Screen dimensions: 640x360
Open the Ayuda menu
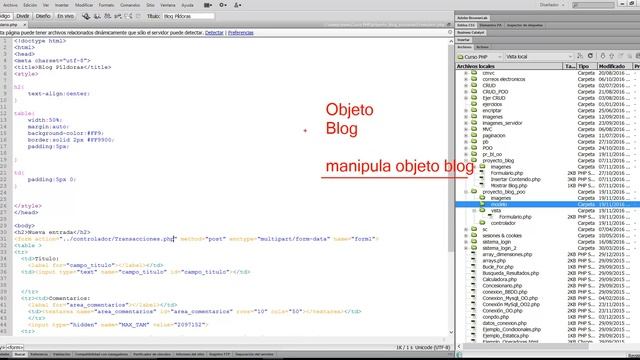[x=187, y=5]
